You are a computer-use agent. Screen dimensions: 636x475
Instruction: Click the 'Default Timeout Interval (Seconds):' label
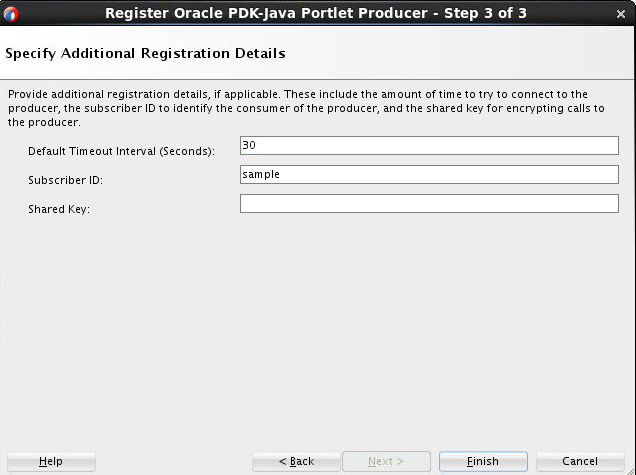(x=121, y=151)
